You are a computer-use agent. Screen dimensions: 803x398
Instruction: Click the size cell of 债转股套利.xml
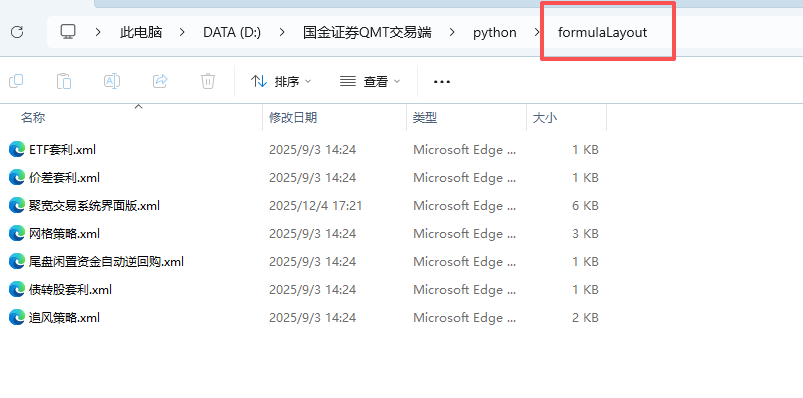point(585,289)
